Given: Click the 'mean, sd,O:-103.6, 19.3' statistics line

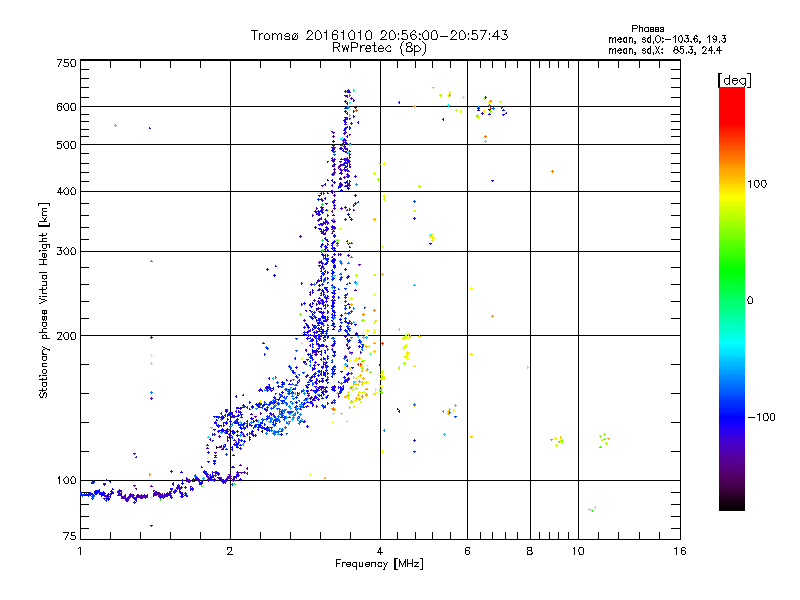Looking at the screenshot, I should (667, 39).
